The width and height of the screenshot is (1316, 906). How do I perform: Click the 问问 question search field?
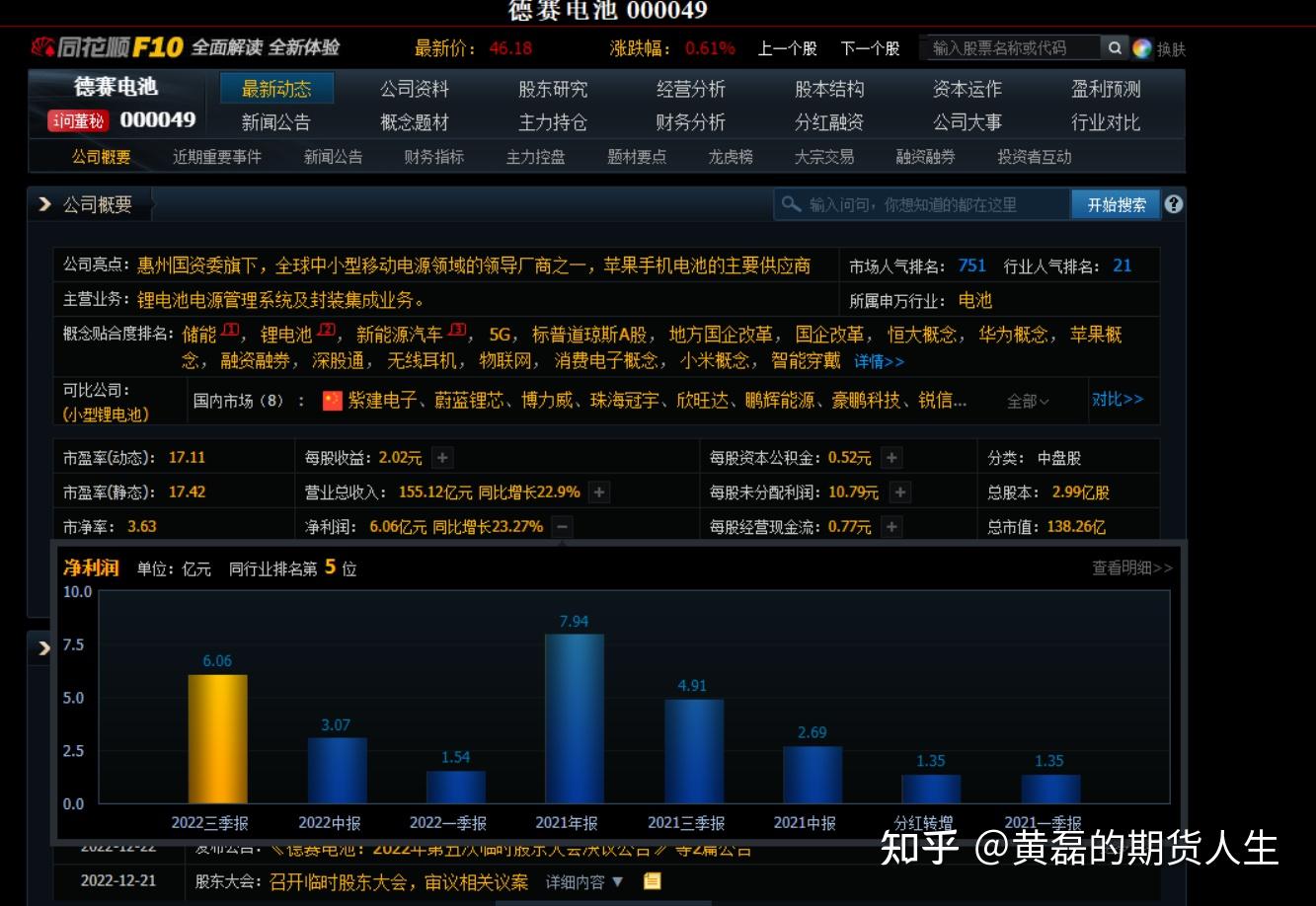click(923, 204)
